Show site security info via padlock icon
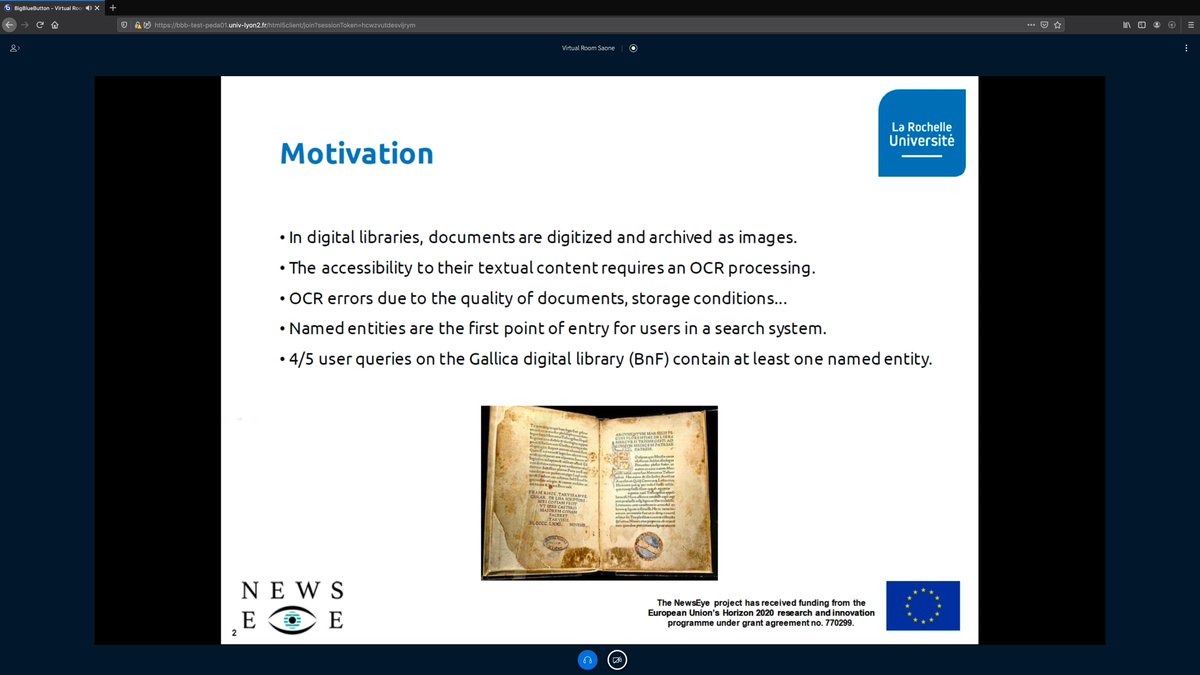1200x675 pixels. click(x=138, y=24)
